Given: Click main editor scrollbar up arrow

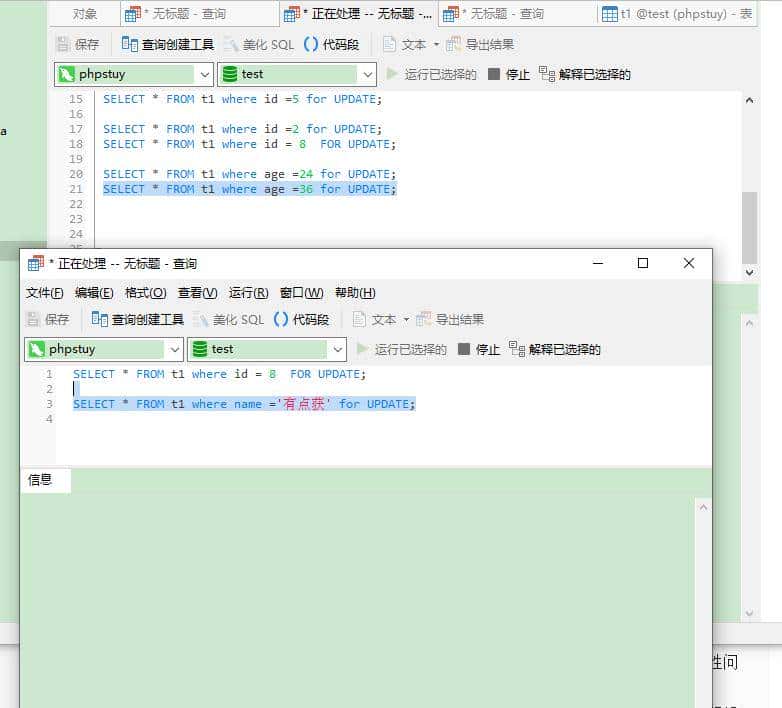Looking at the screenshot, I should tap(749, 100).
